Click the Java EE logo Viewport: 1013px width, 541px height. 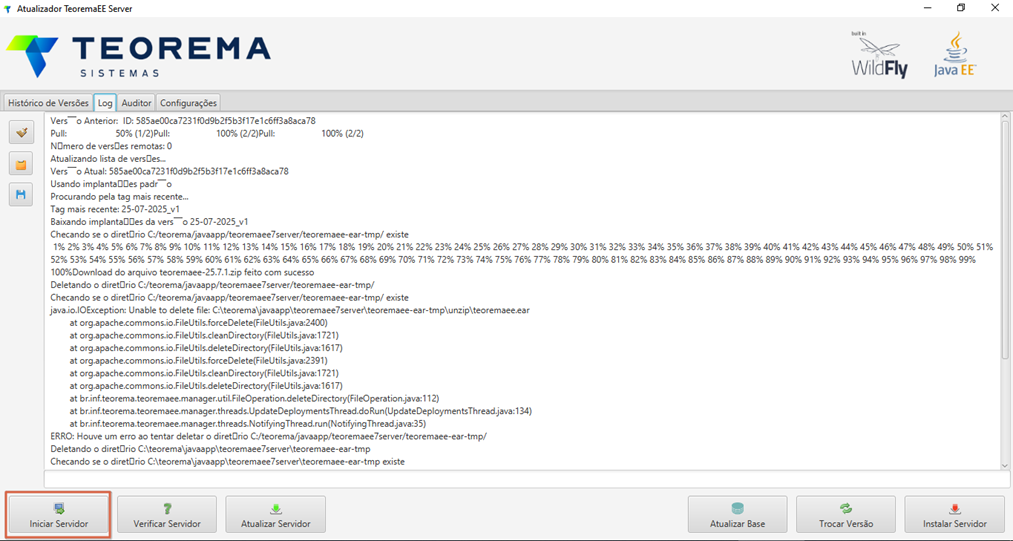pos(955,54)
